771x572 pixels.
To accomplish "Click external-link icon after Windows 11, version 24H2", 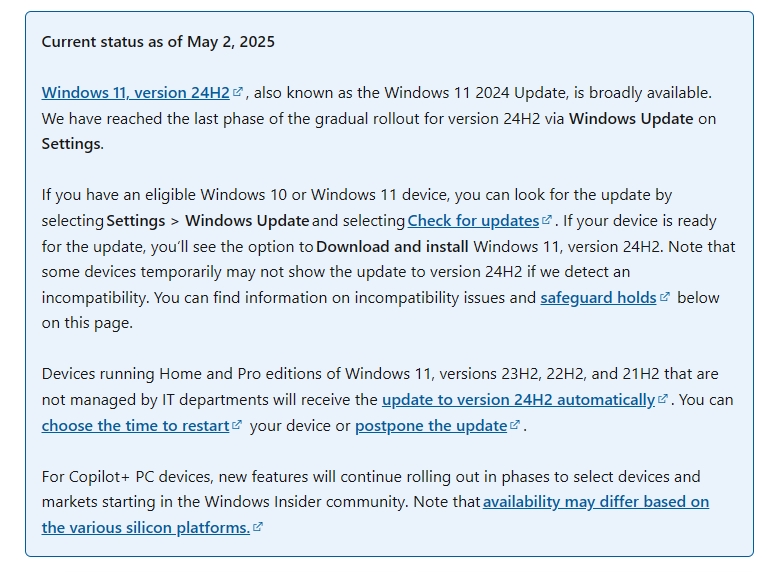I will point(238,91).
